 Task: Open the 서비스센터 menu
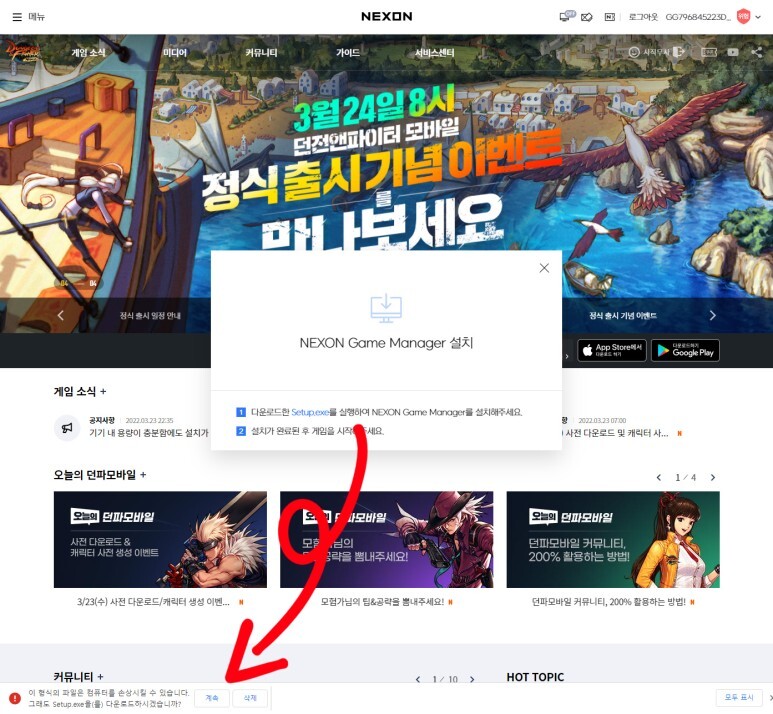tap(434, 52)
